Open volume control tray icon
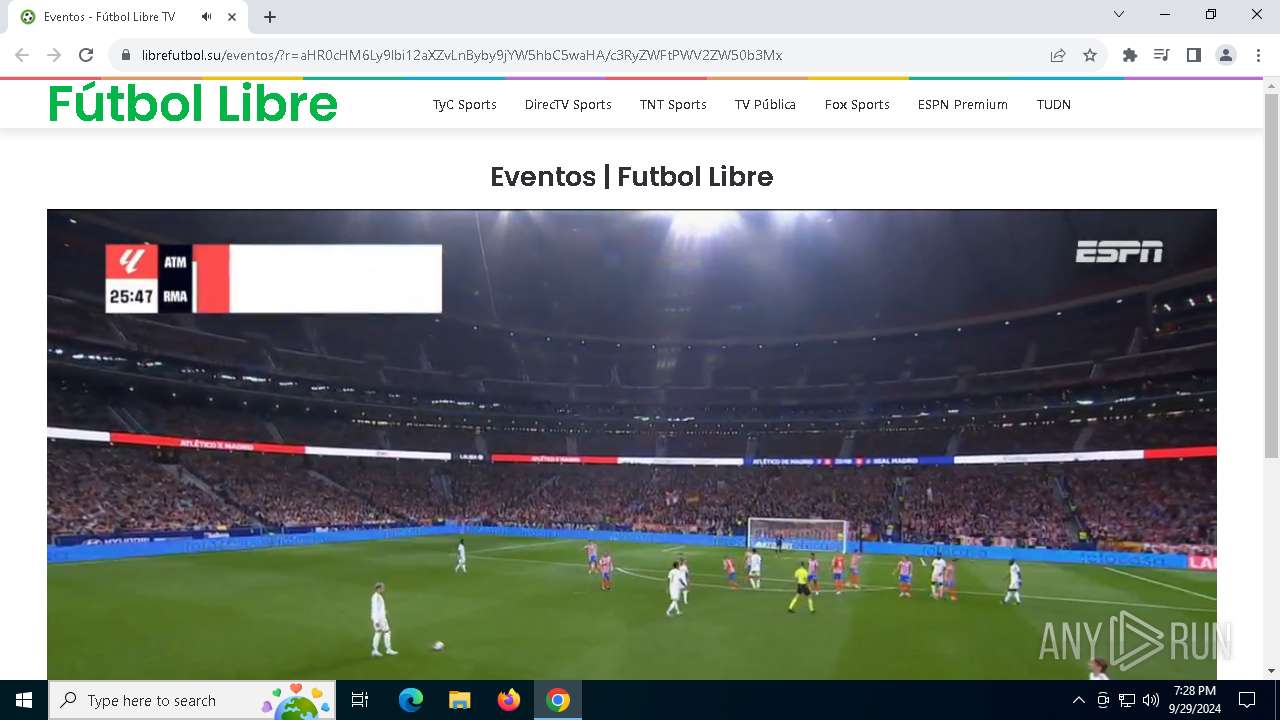Screen dimensions: 1280x720 click(x=1151, y=700)
